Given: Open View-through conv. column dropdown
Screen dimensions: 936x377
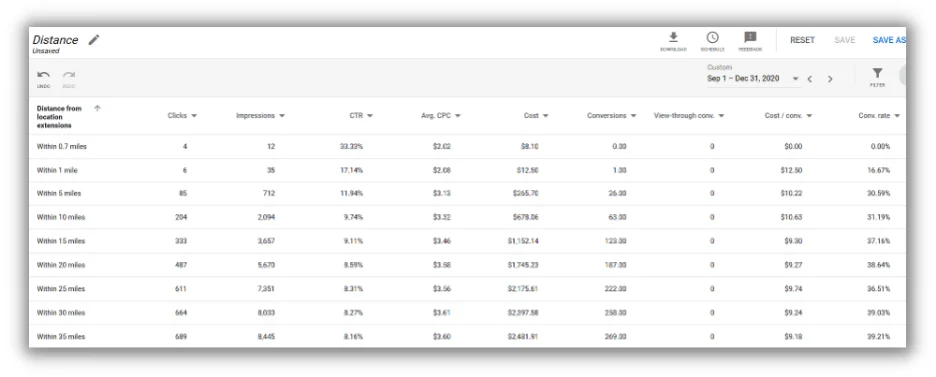Looking at the screenshot, I should click(x=721, y=116).
